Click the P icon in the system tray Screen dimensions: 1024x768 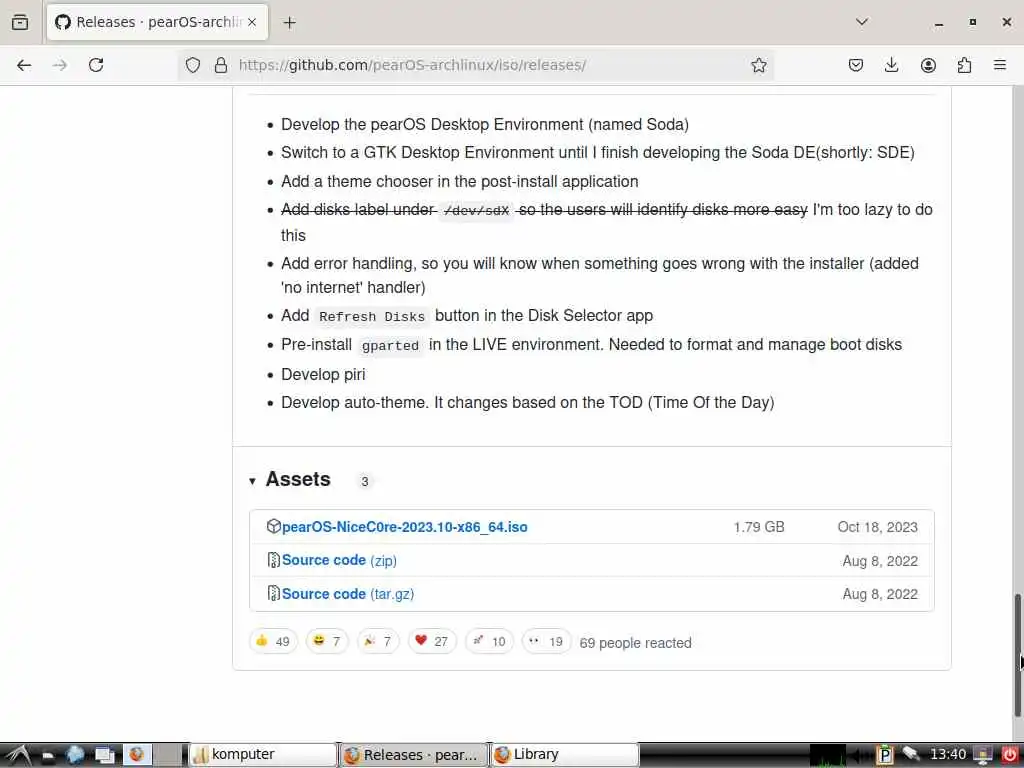click(x=884, y=755)
